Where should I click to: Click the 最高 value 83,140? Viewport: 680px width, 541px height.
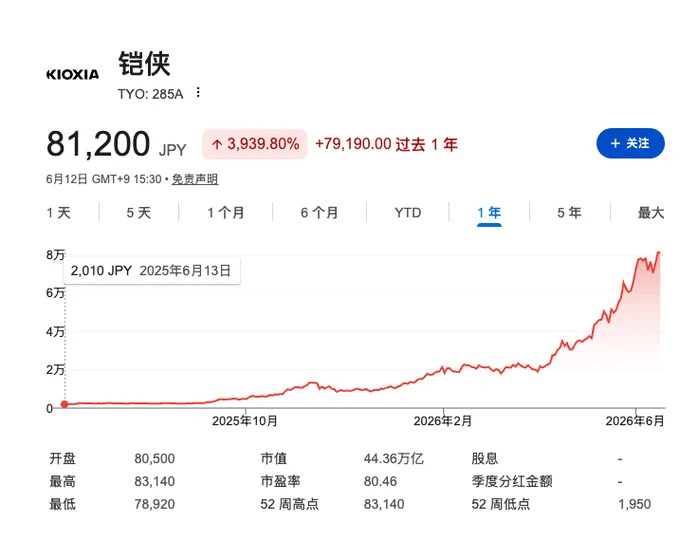click(154, 481)
